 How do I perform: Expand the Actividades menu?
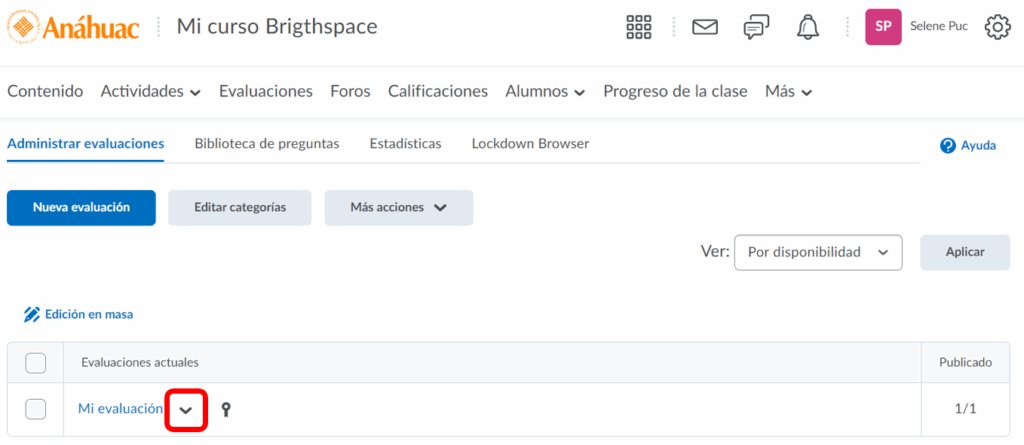click(x=150, y=91)
